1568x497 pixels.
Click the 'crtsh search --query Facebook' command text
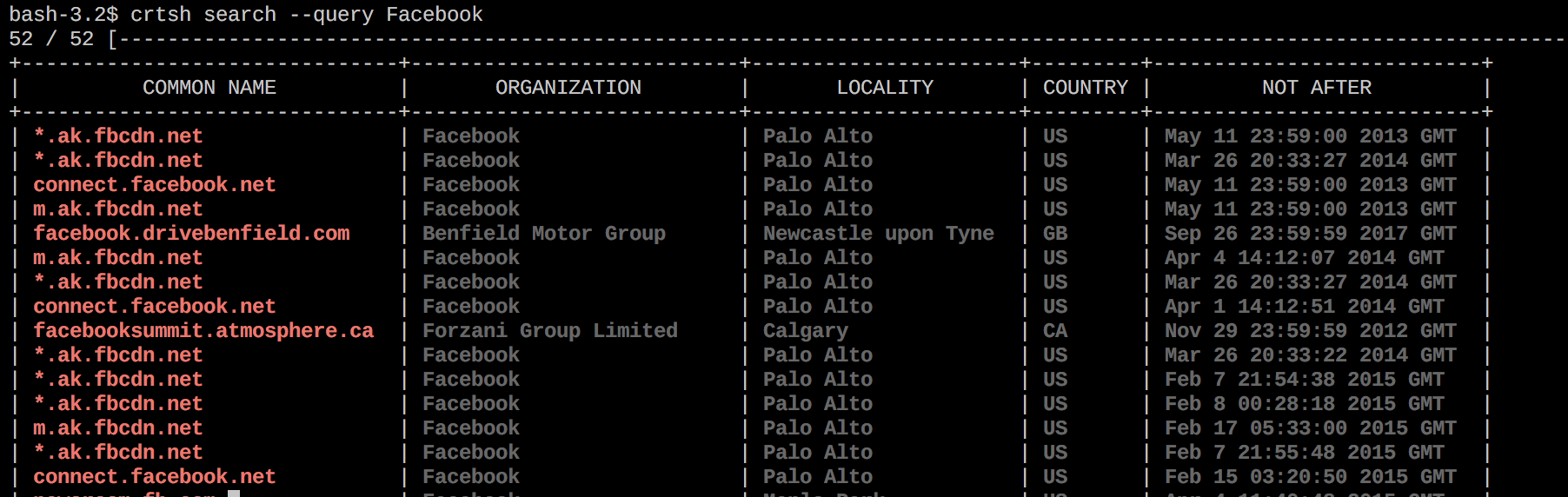307,15
